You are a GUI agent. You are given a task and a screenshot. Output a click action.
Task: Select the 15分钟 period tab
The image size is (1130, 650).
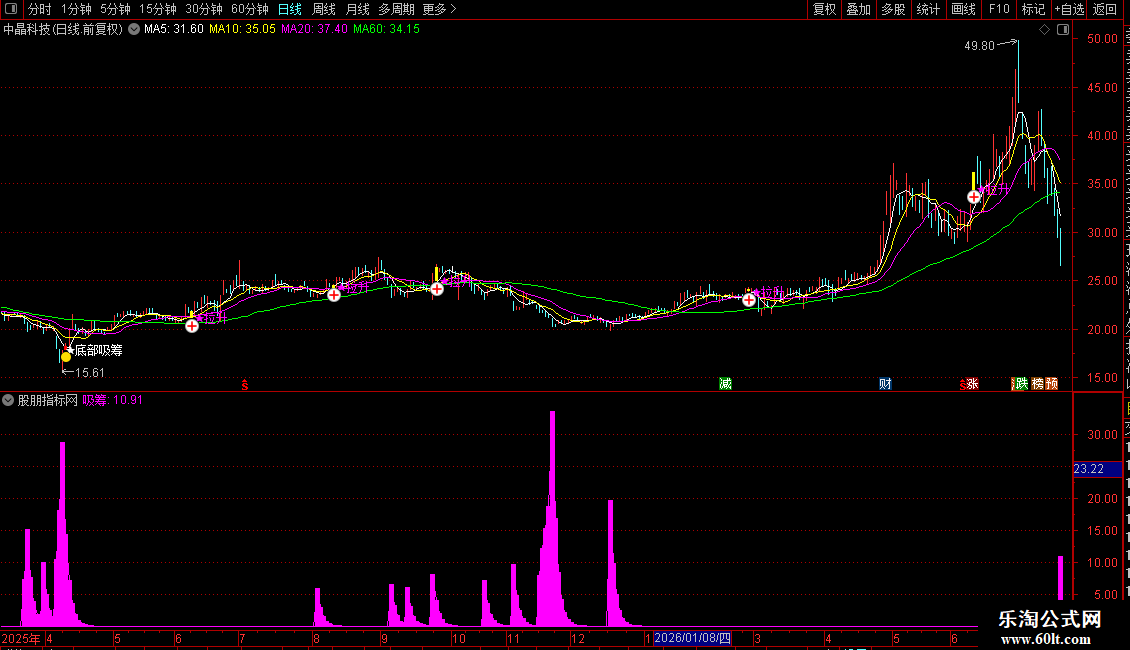pos(158,9)
